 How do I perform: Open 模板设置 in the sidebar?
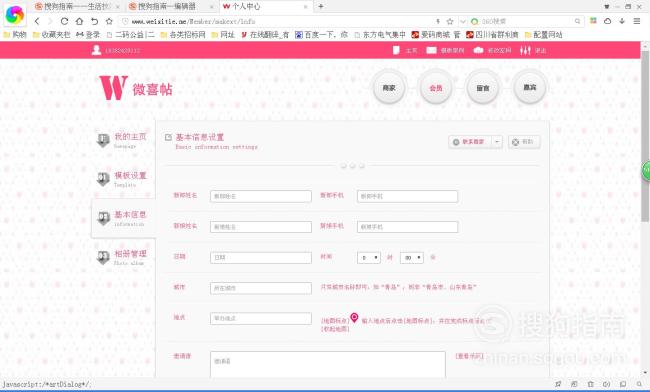122,179
